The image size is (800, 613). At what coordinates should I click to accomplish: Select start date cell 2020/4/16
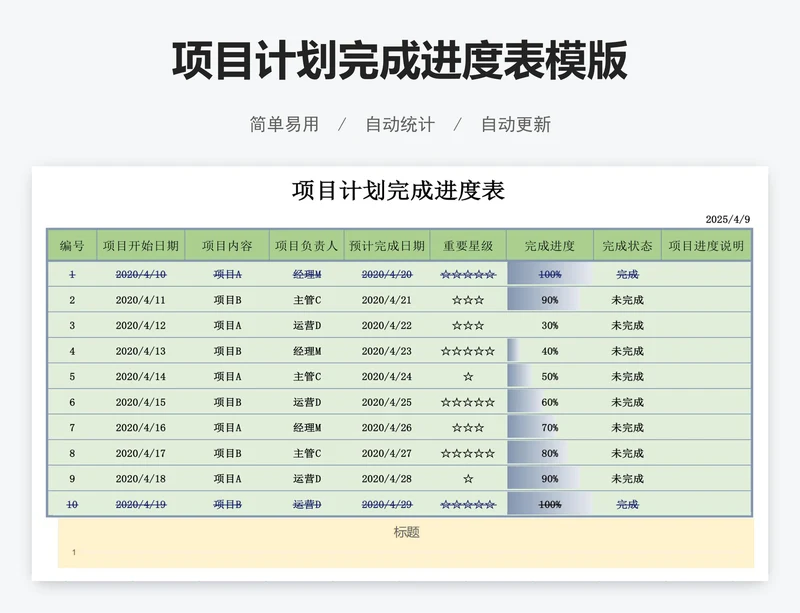[x=141, y=428]
